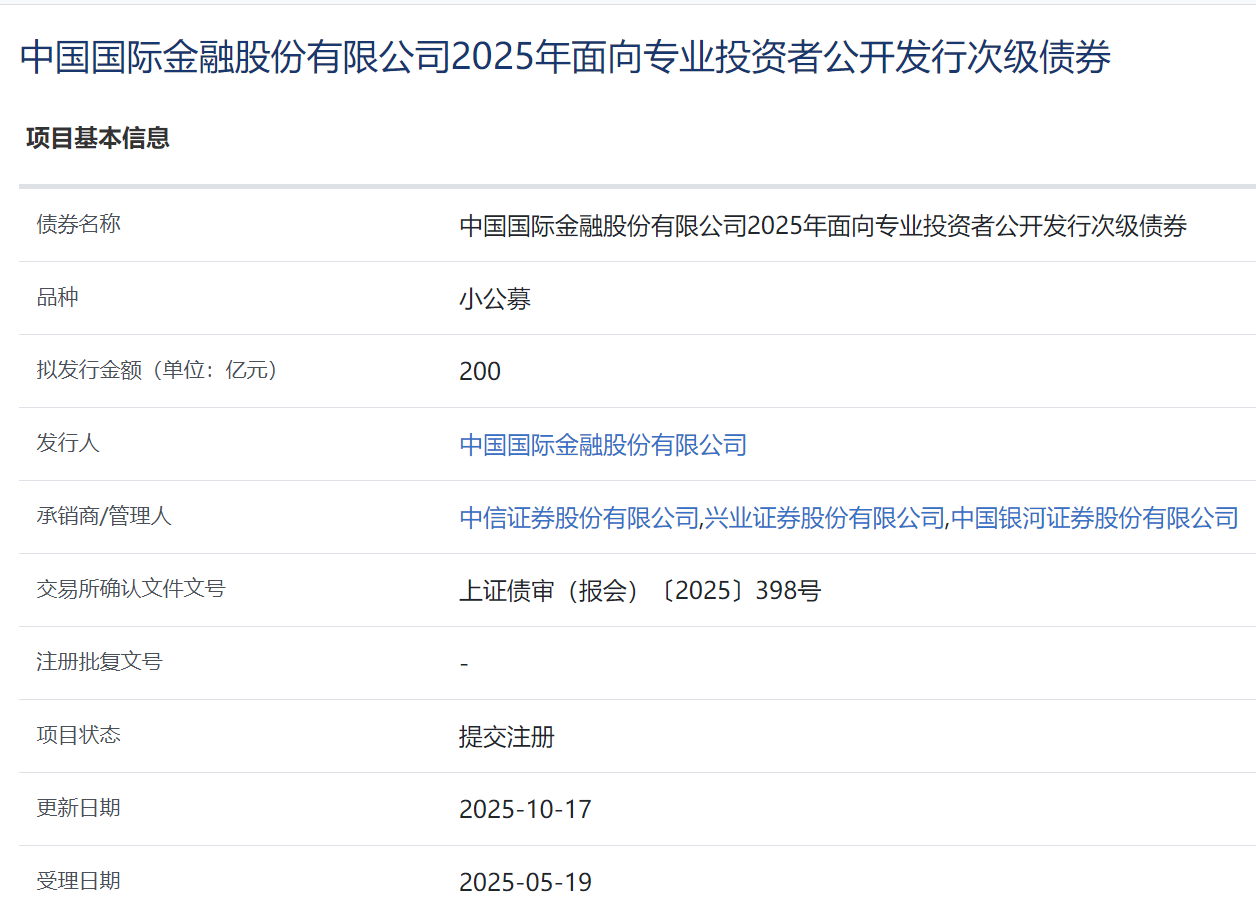Click the 品种 row label
The width and height of the screenshot is (1256, 912).
click(x=58, y=297)
